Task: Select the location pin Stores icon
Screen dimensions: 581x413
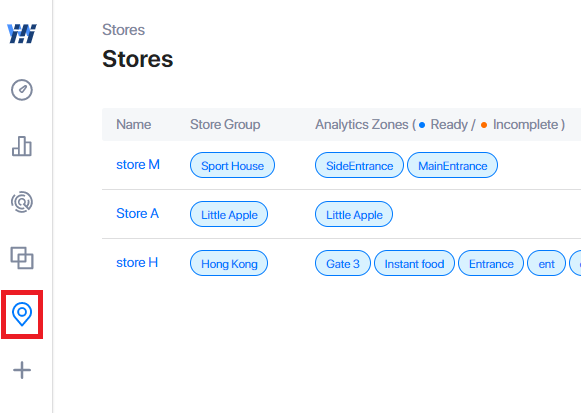Action: tap(22, 314)
